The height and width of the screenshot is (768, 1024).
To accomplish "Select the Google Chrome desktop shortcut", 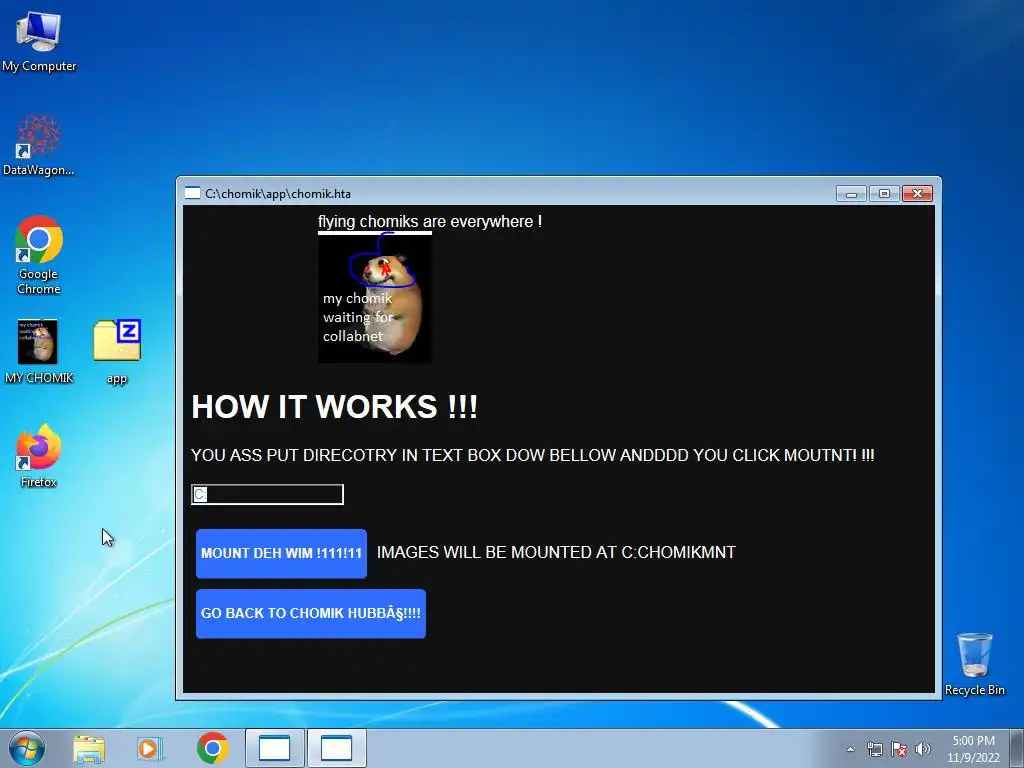I will [x=39, y=255].
